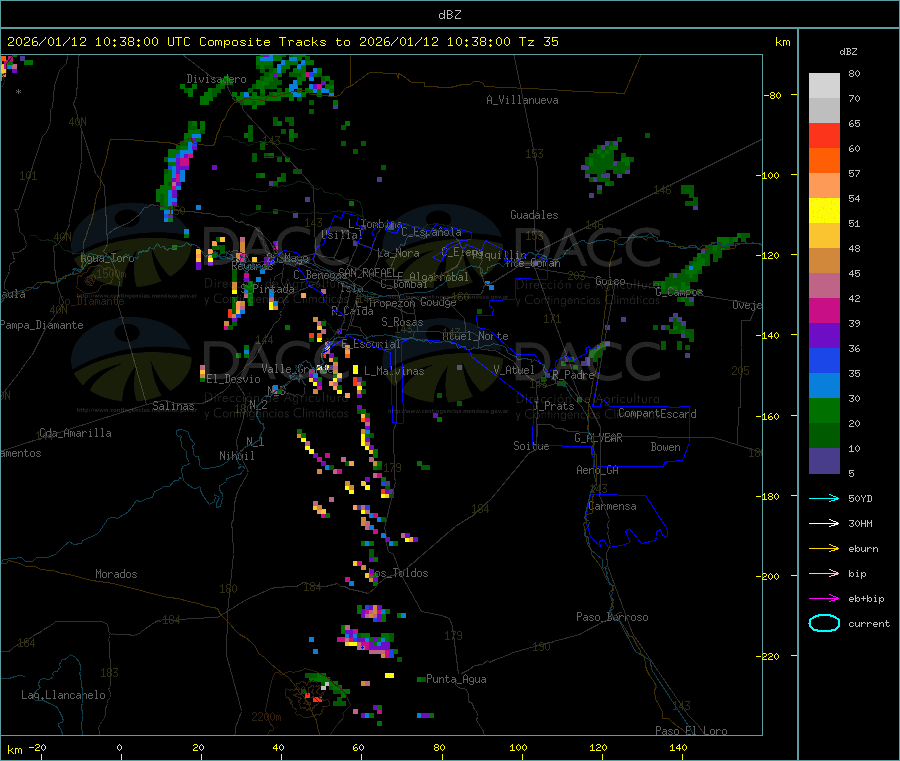This screenshot has height=761, width=900.
Task: Click the '50YD' legend label
Action: click(860, 498)
